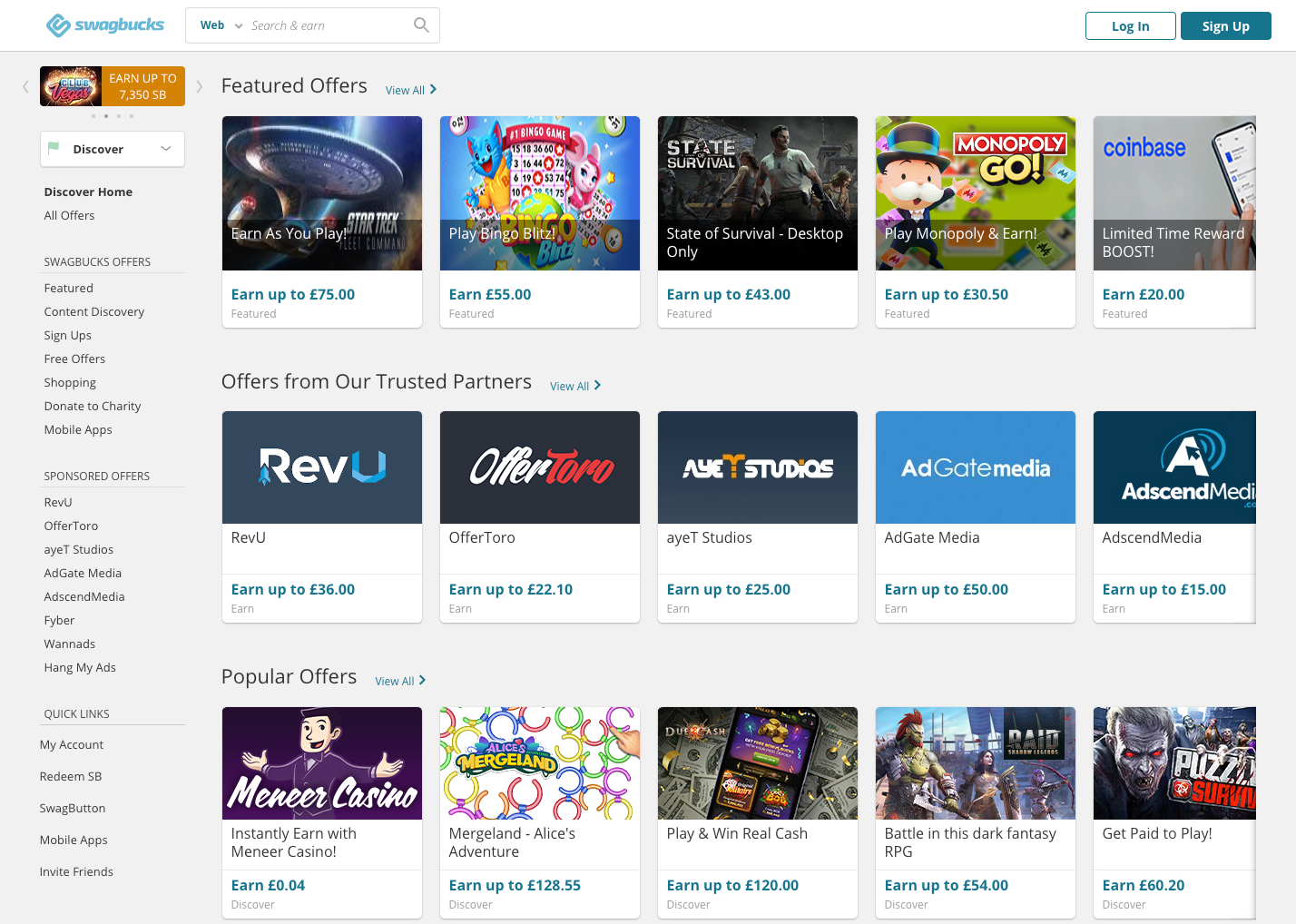Select Sign Ups in sidebar
This screenshot has width=1296, height=924.
coord(67,335)
